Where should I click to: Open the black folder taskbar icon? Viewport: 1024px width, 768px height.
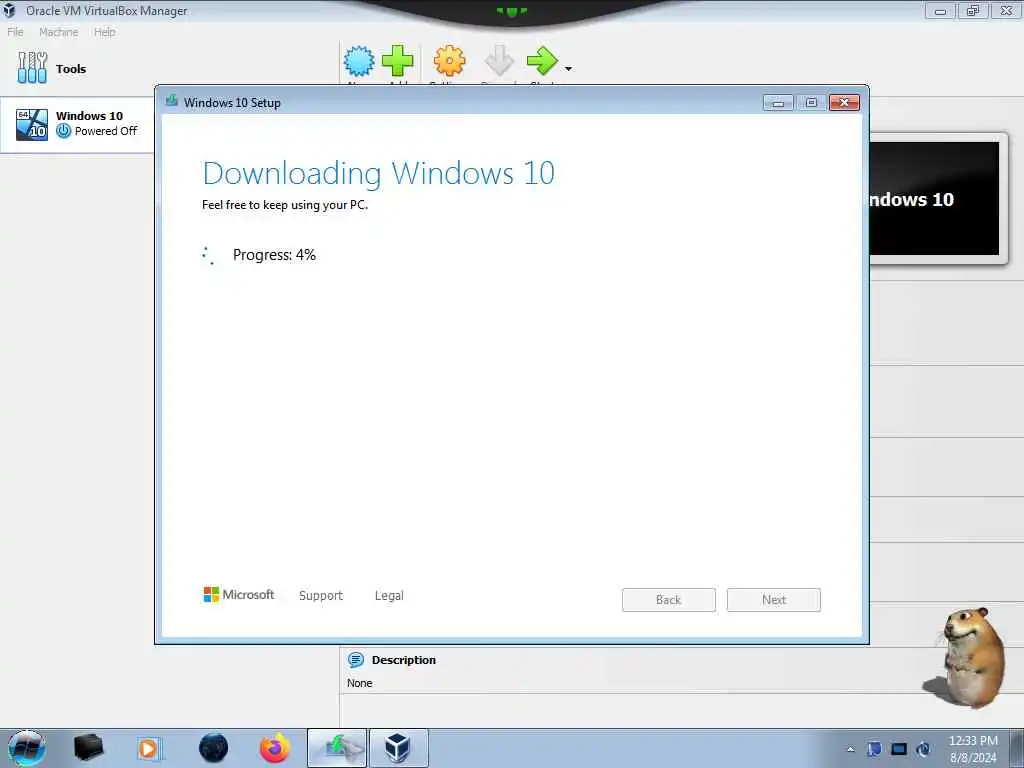[x=88, y=748]
